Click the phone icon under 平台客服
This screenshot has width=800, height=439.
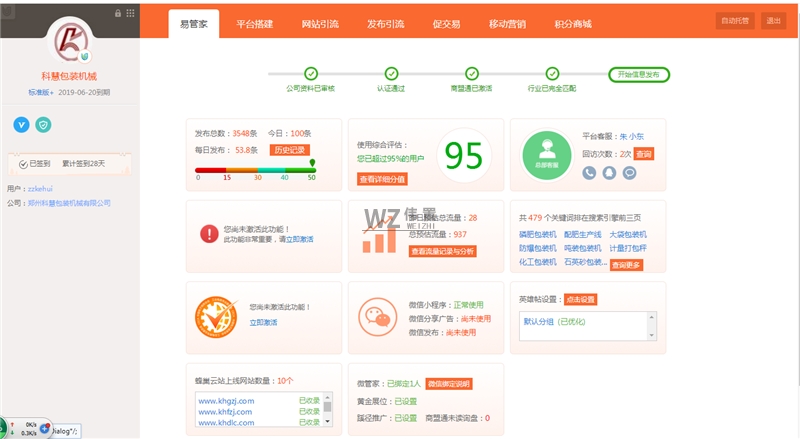pos(590,172)
